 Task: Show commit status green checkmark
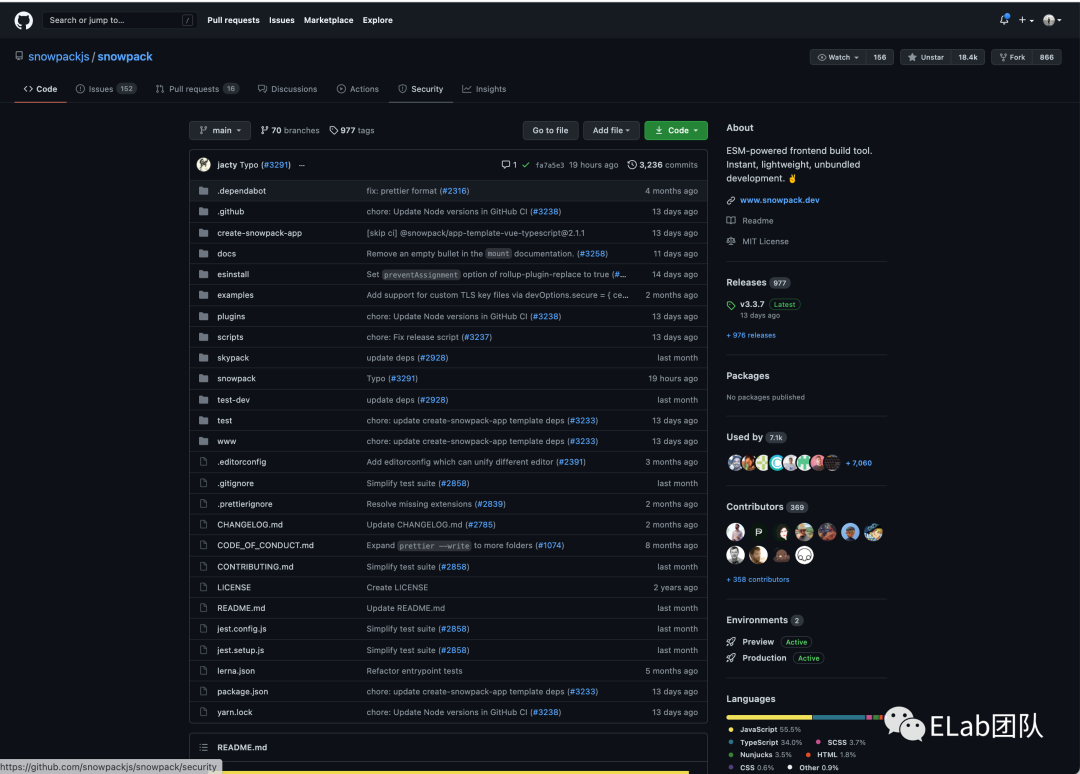526,165
